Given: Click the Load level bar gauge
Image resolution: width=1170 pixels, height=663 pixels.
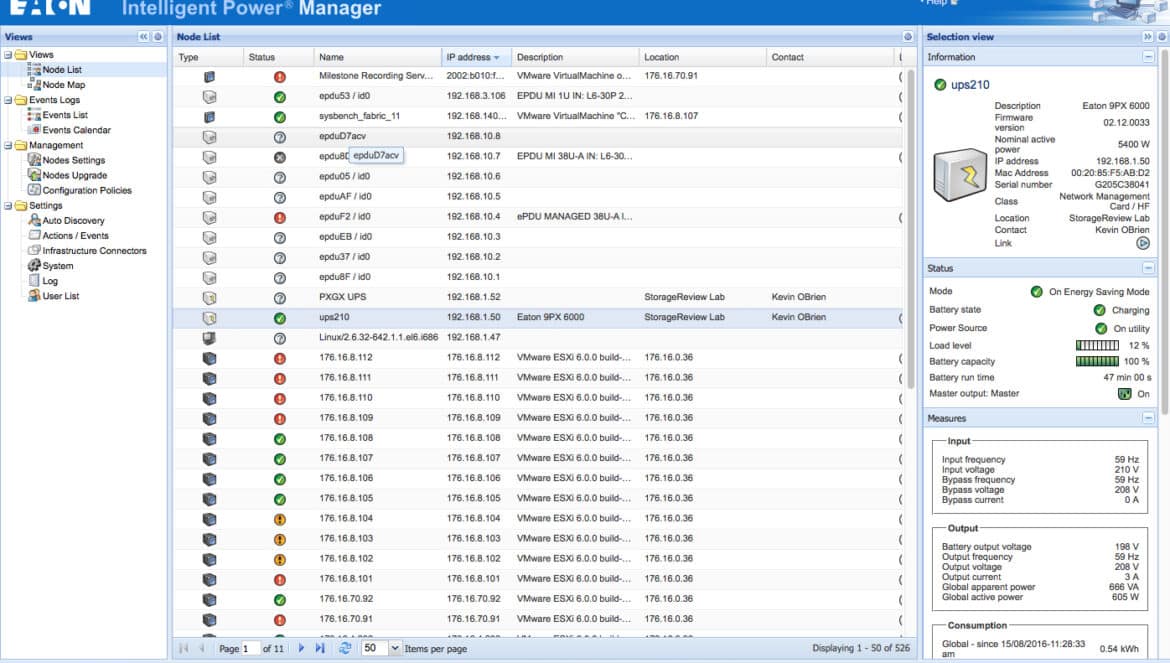Looking at the screenshot, I should pyautogui.click(x=1097, y=345).
